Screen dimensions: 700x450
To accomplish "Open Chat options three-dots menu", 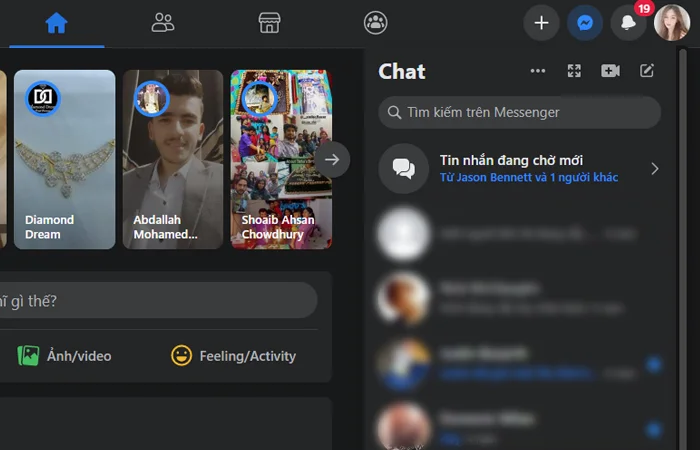I will (538, 71).
